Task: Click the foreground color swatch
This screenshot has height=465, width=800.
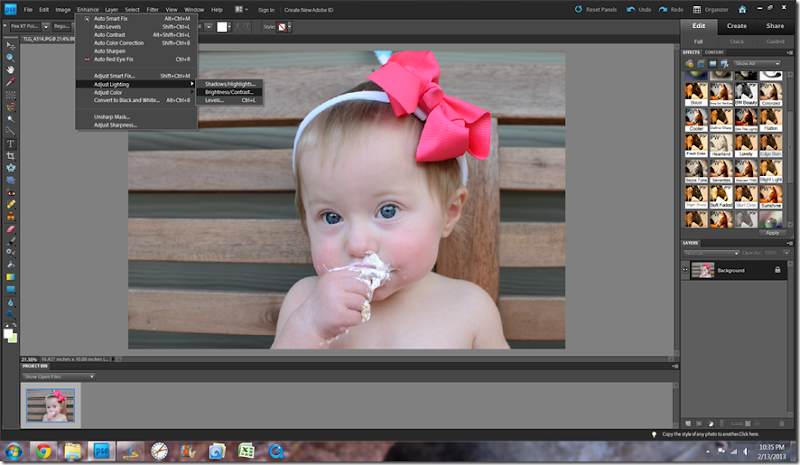Action: pos(8,334)
